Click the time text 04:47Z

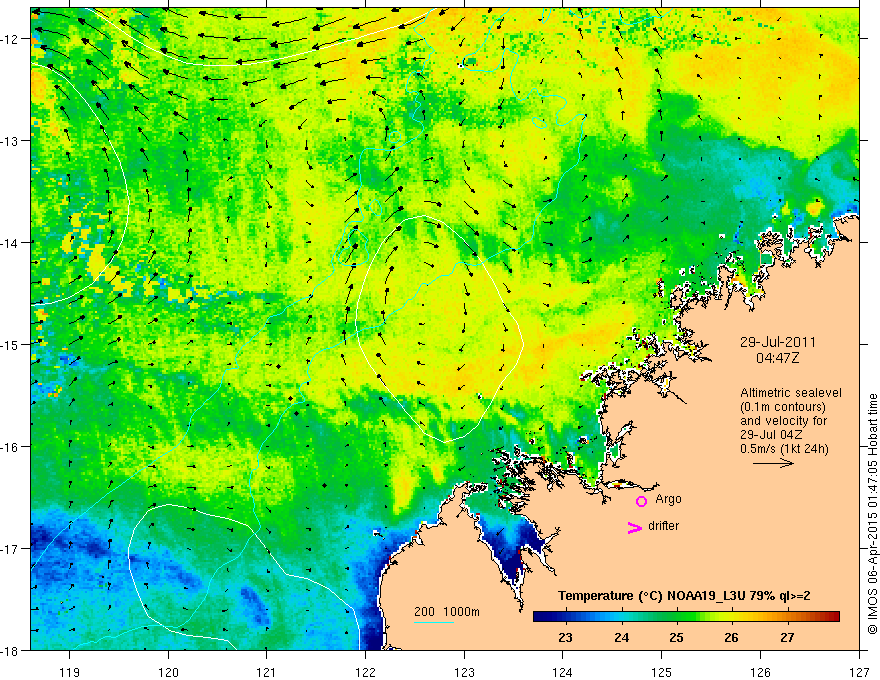(x=777, y=357)
